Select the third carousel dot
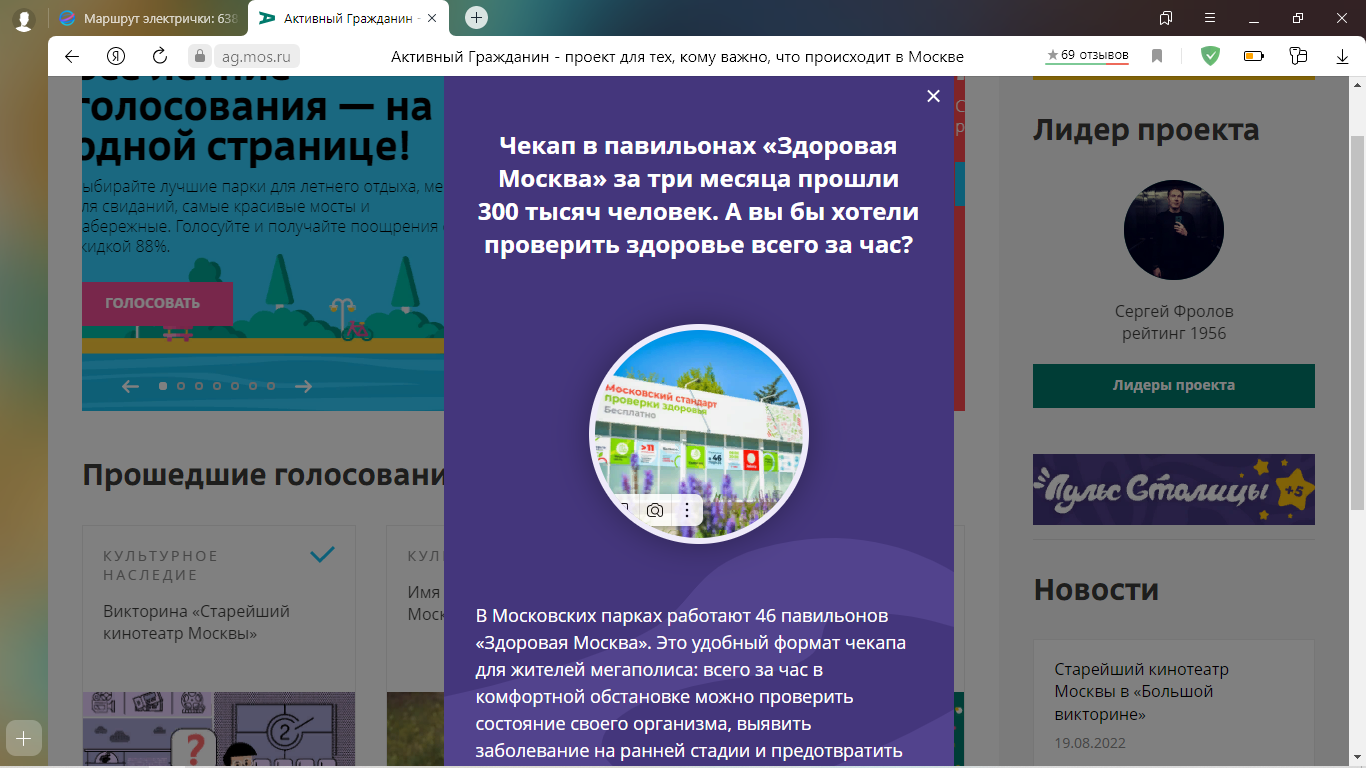Image resolution: width=1366 pixels, height=768 pixels. click(x=199, y=386)
